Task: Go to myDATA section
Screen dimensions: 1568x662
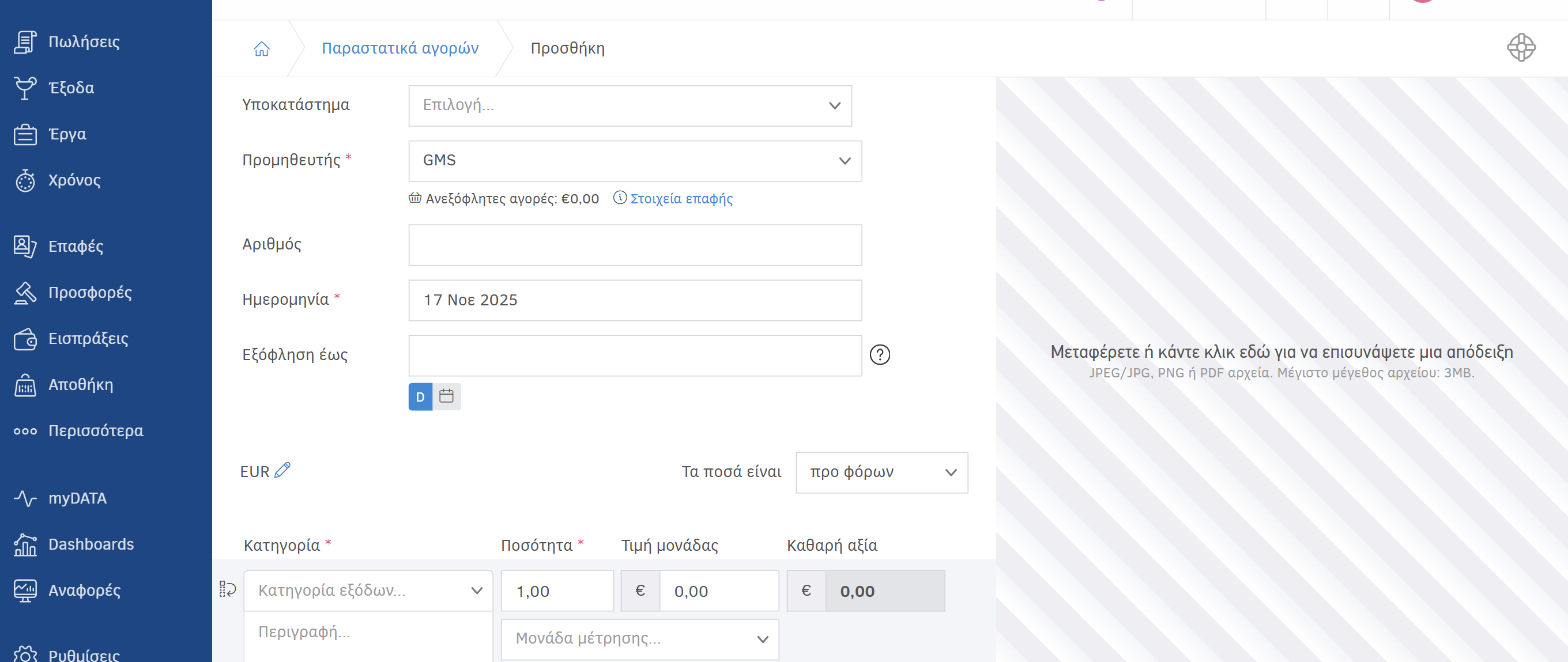Action: pyautogui.click(x=77, y=498)
